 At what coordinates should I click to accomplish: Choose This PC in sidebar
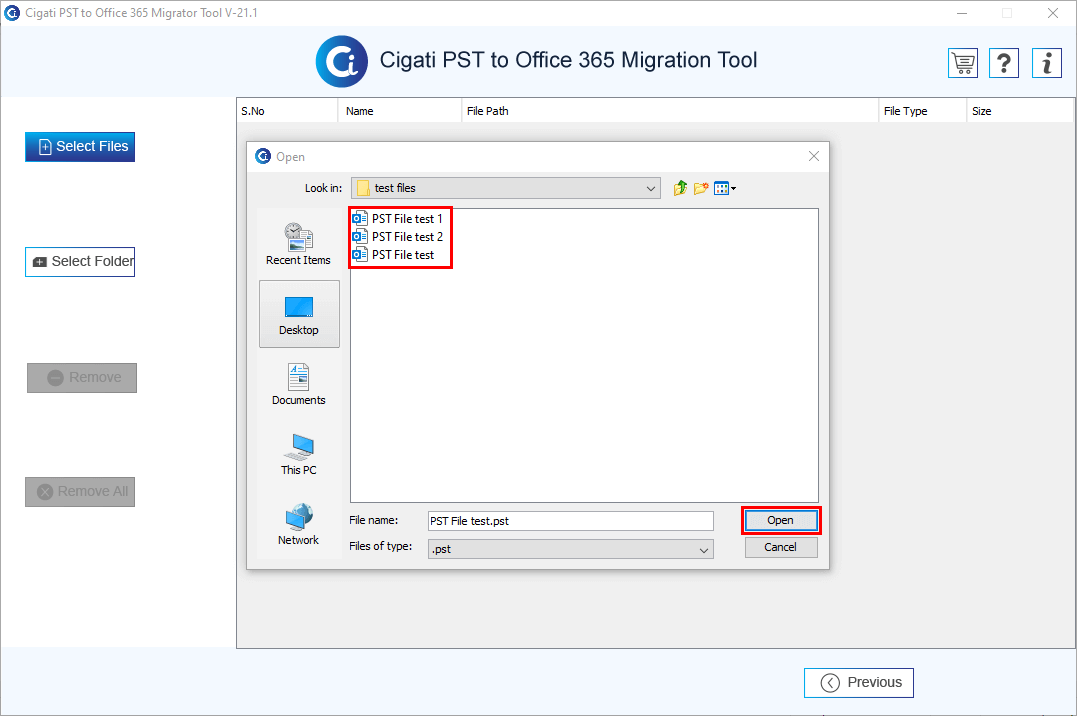[x=299, y=454]
